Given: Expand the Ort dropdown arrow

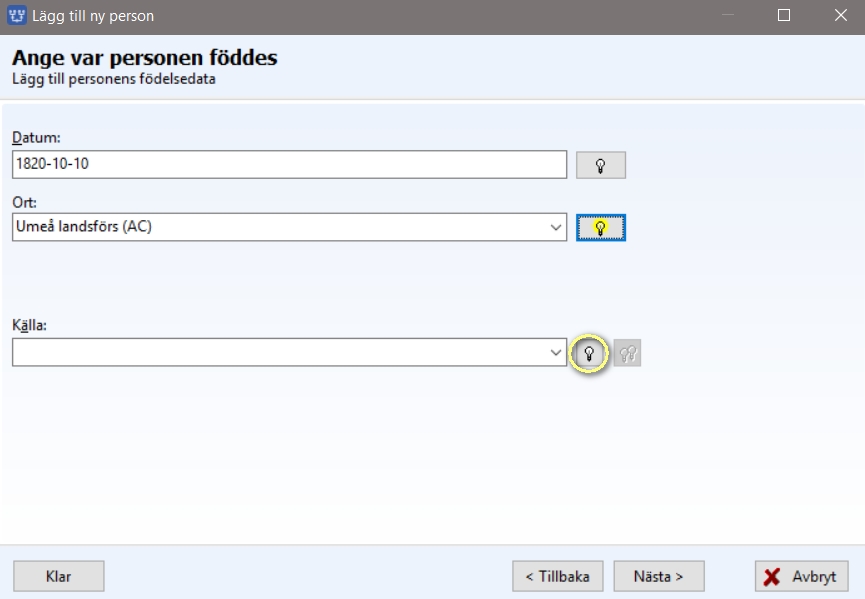Looking at the screenshot, I should coord(556,227).
